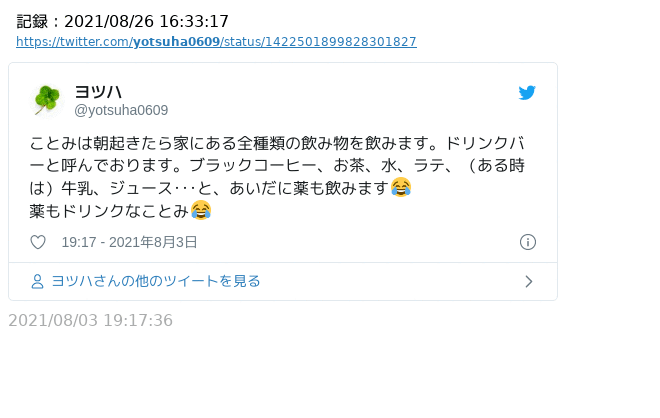Click the right chevron arrow in card footer

pos(529,281)
